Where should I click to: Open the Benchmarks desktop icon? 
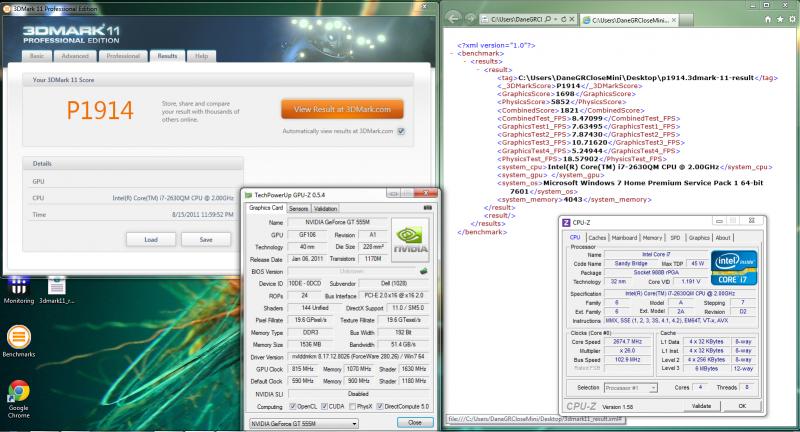coord(19,341)
